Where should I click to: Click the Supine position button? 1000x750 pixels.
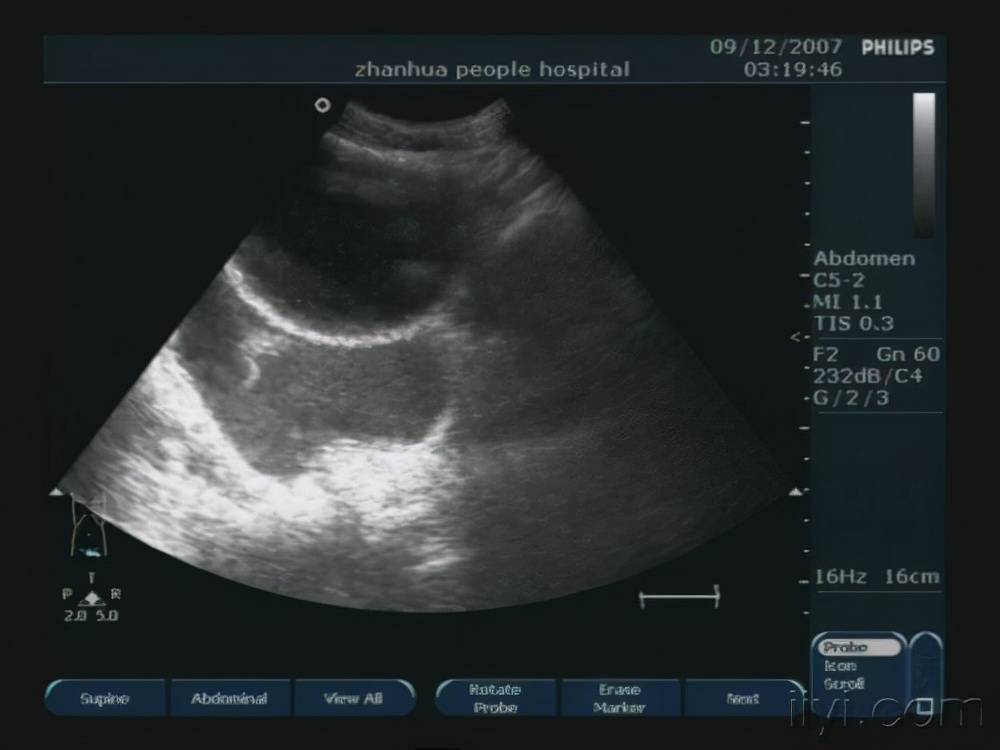coord(105,698)
